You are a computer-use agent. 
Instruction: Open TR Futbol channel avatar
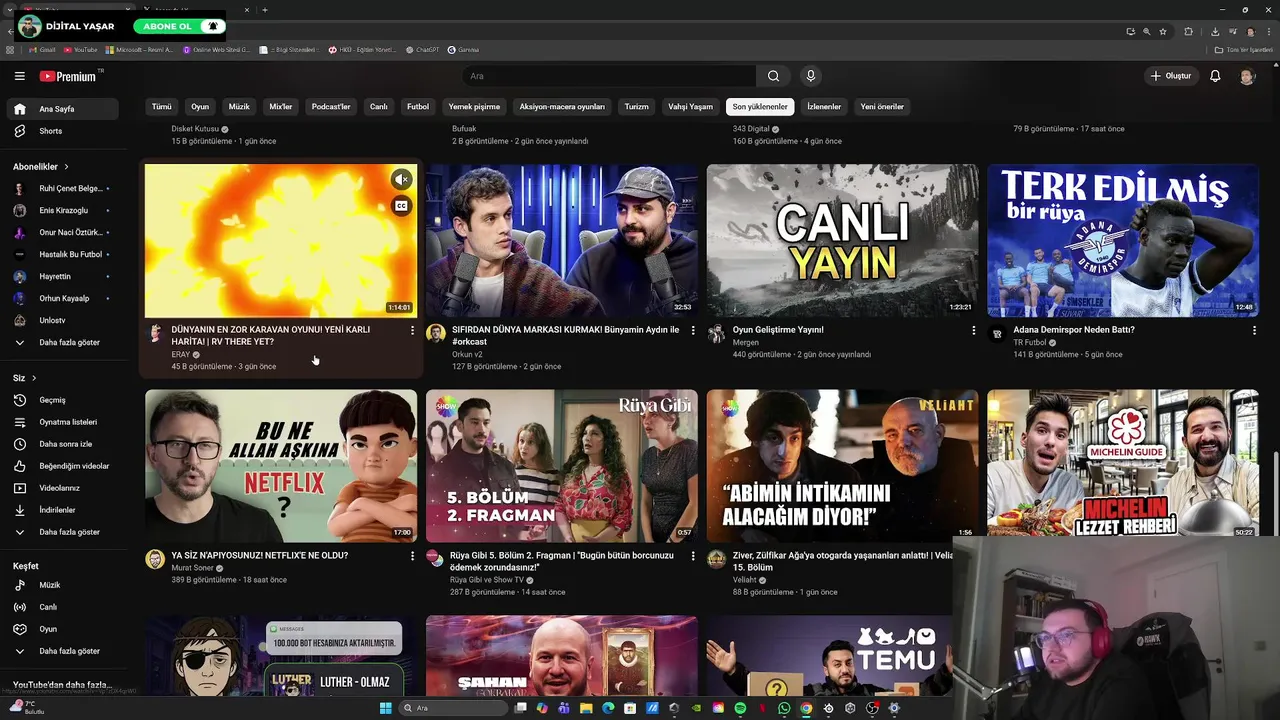[x=997, y=334]
